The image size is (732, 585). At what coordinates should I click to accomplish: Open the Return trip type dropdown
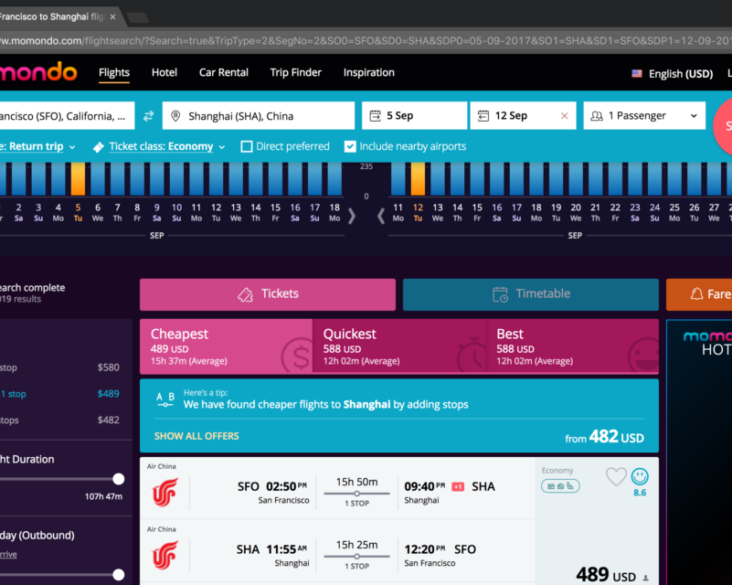point(37,147)
